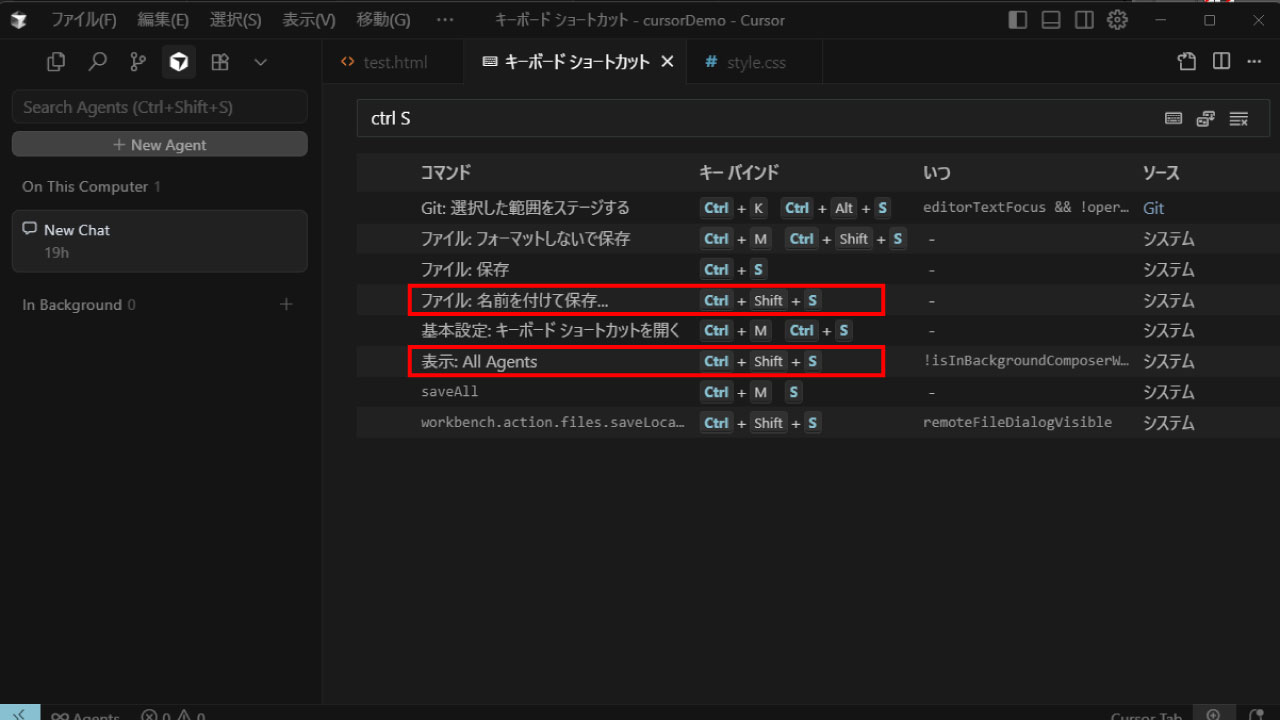Click keybinding cell for 名前を付けて保存
Image resolution: width=1280 pixels, height=720 pixels.
761,300
